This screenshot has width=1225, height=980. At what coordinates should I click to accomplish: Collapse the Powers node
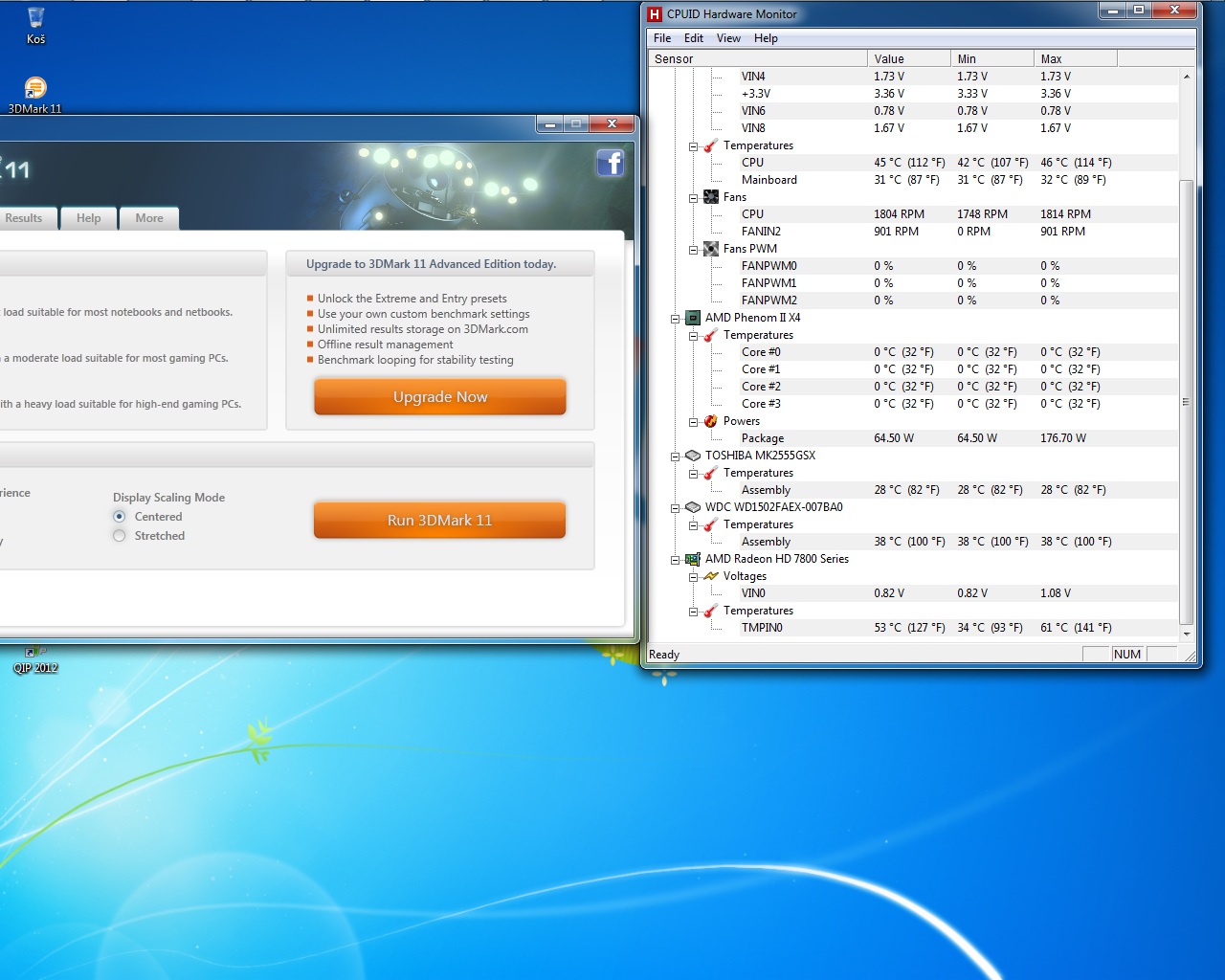(693, 422)
